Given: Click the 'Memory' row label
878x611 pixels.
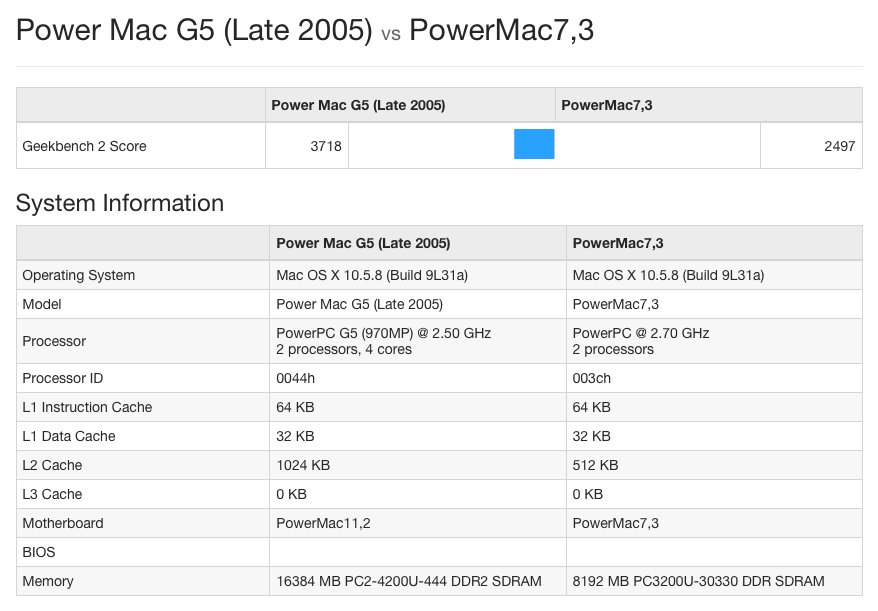Looking at the screenshot, I should point(48,581).
